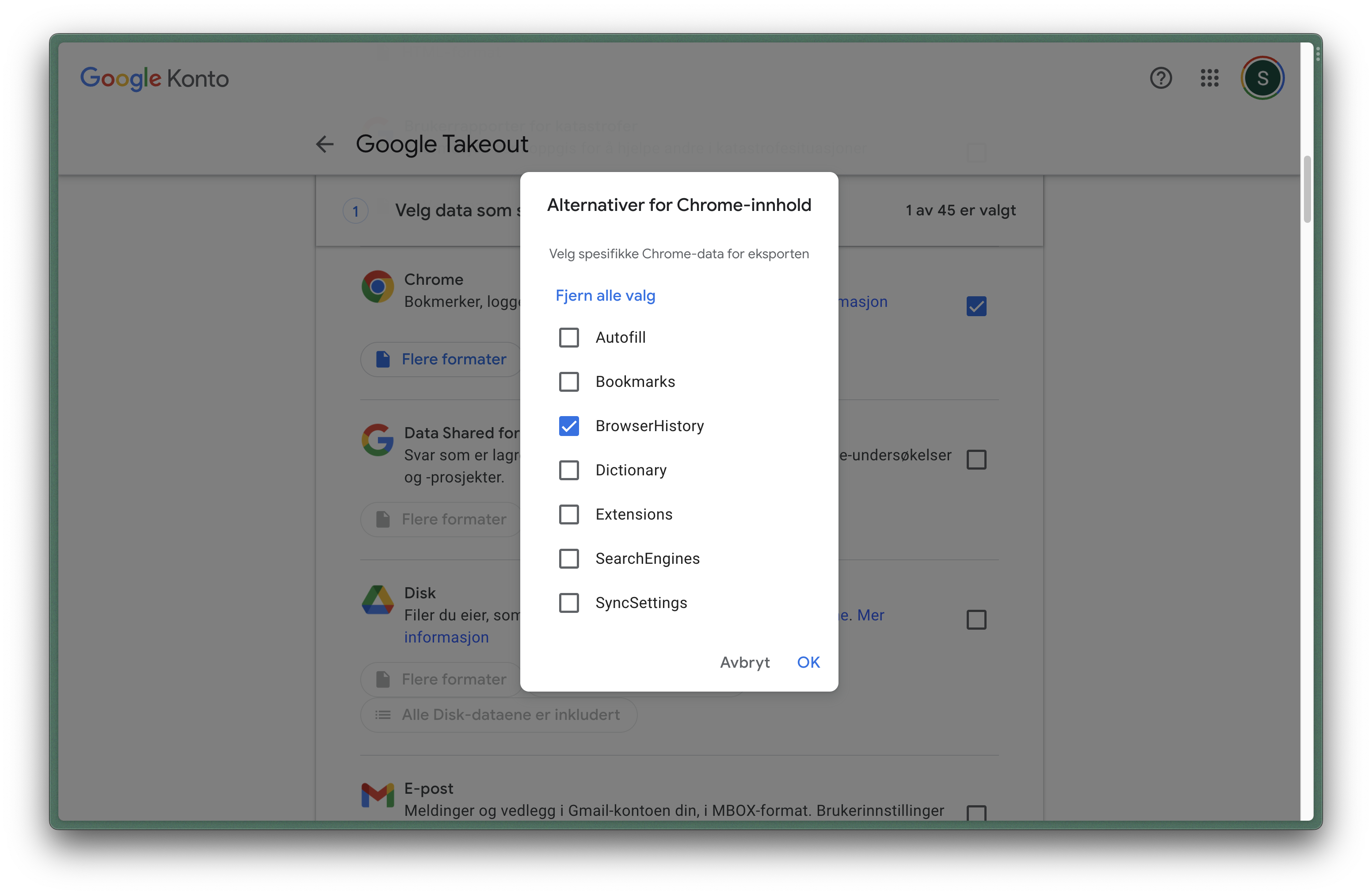The width and height of the screenshot is (1372, 895).
Task: Click the Autofill label text
Action: (621, 337)
